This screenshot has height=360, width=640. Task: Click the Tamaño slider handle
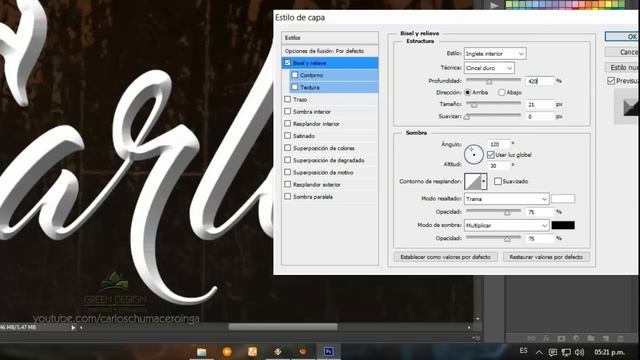474,105
